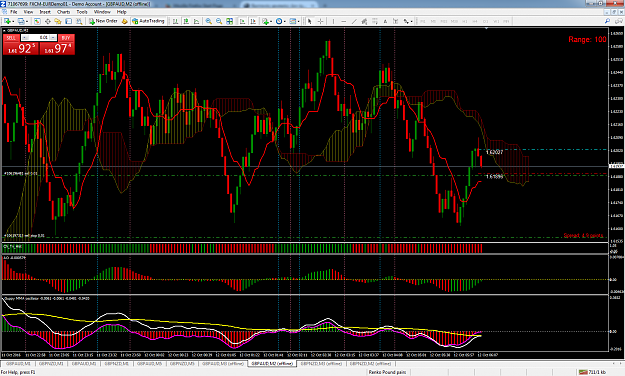This screenshot has height=376, width=625.
Task: Open the Templates dropdown
Action: coord(295,21)
